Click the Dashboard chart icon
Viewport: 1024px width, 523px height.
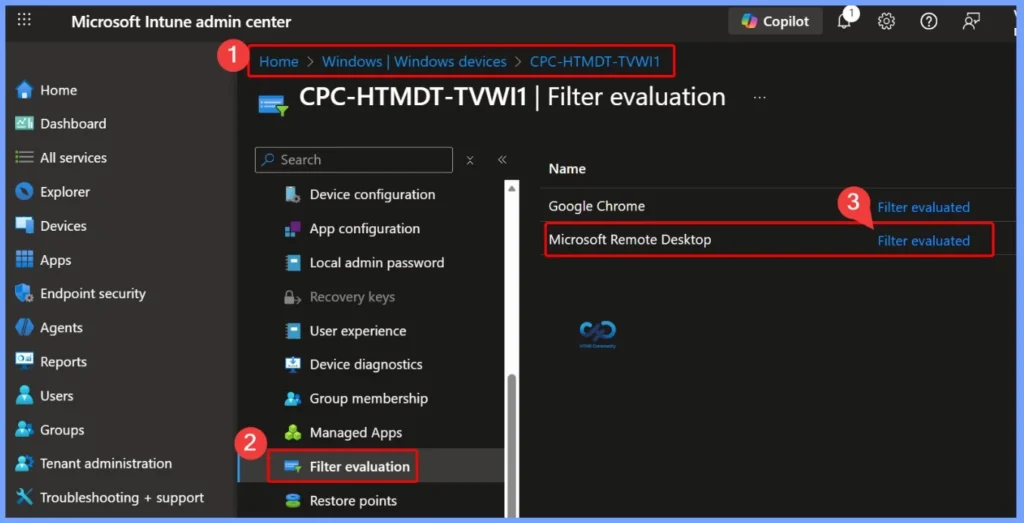(24, 123)
